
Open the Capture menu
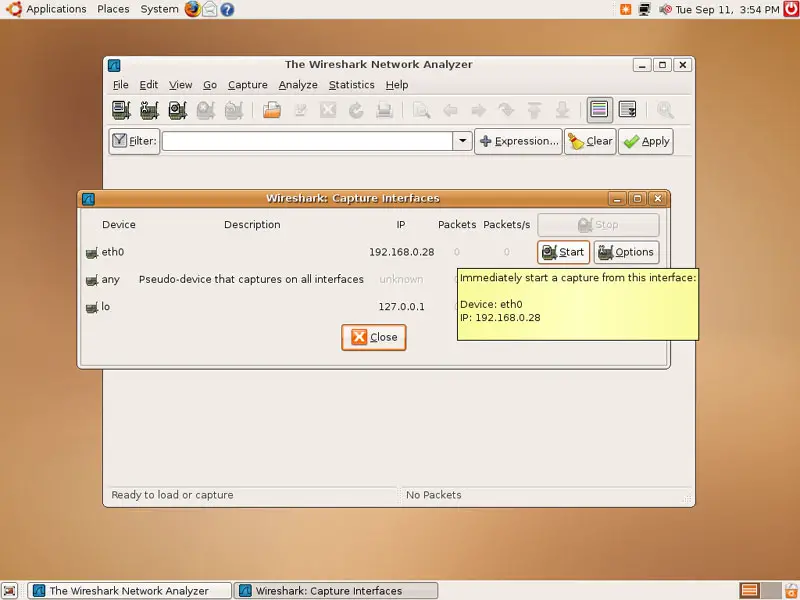(x=247, y=85)
